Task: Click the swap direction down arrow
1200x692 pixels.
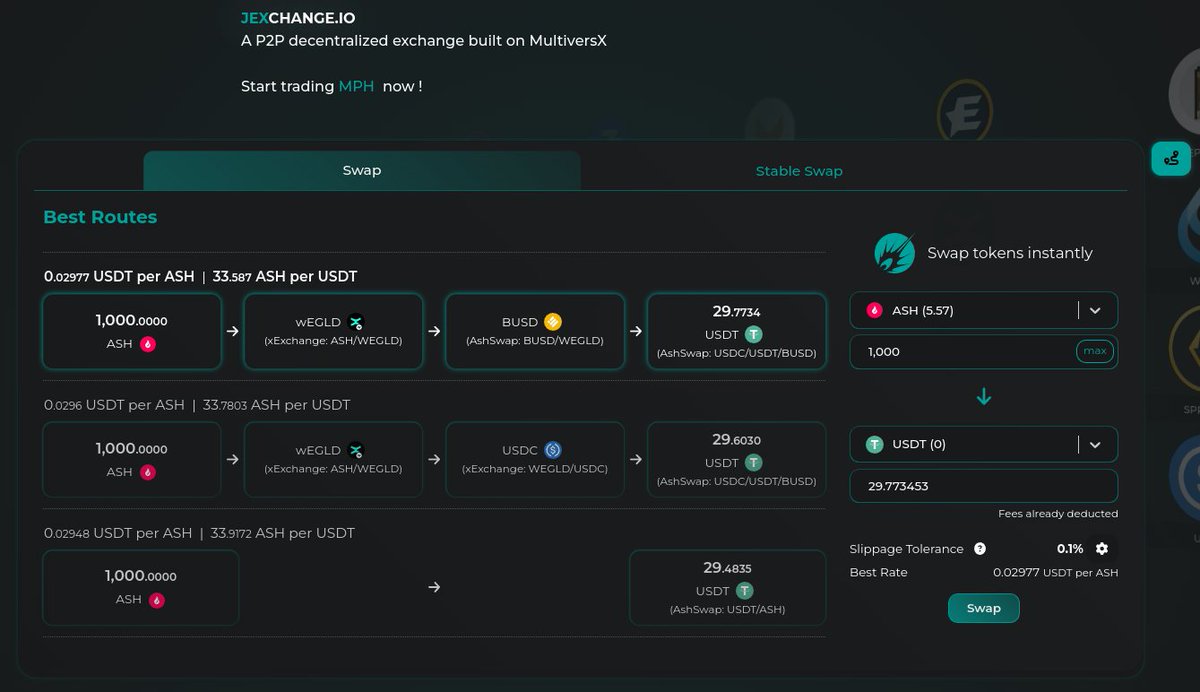Action: [x=984, y=397]
